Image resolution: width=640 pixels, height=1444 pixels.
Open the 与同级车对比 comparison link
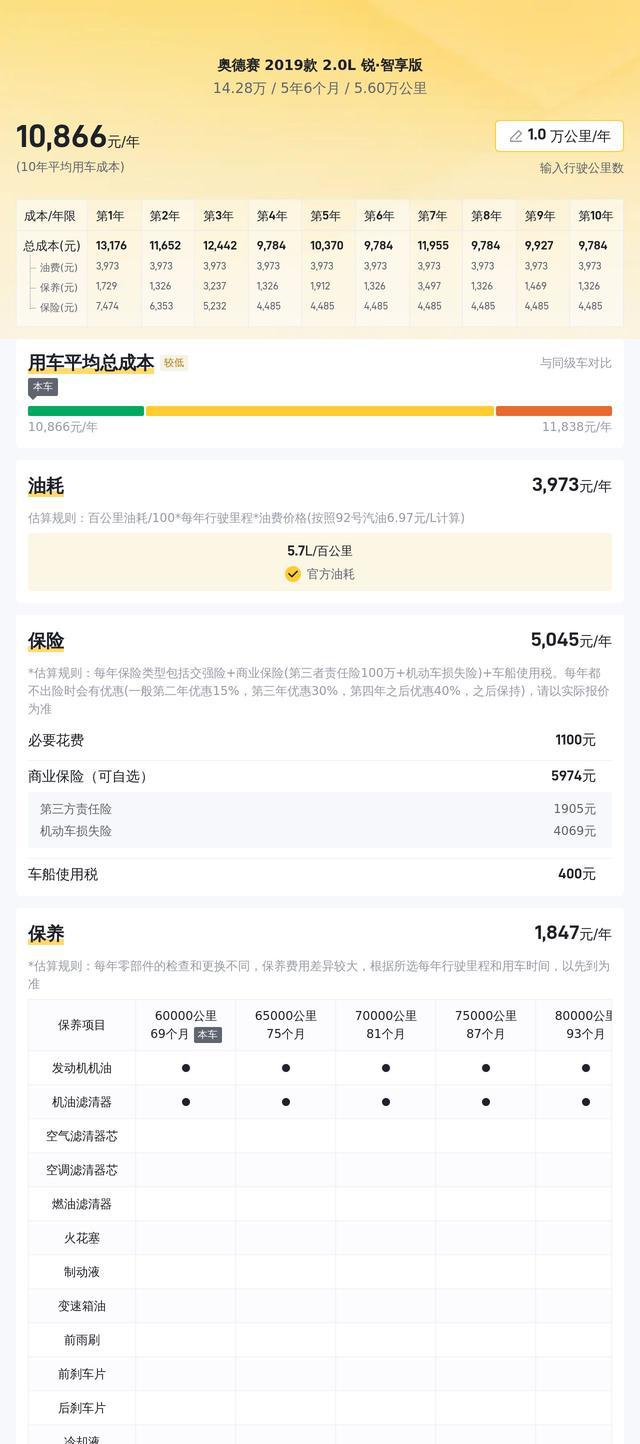[x=575, y=363]
